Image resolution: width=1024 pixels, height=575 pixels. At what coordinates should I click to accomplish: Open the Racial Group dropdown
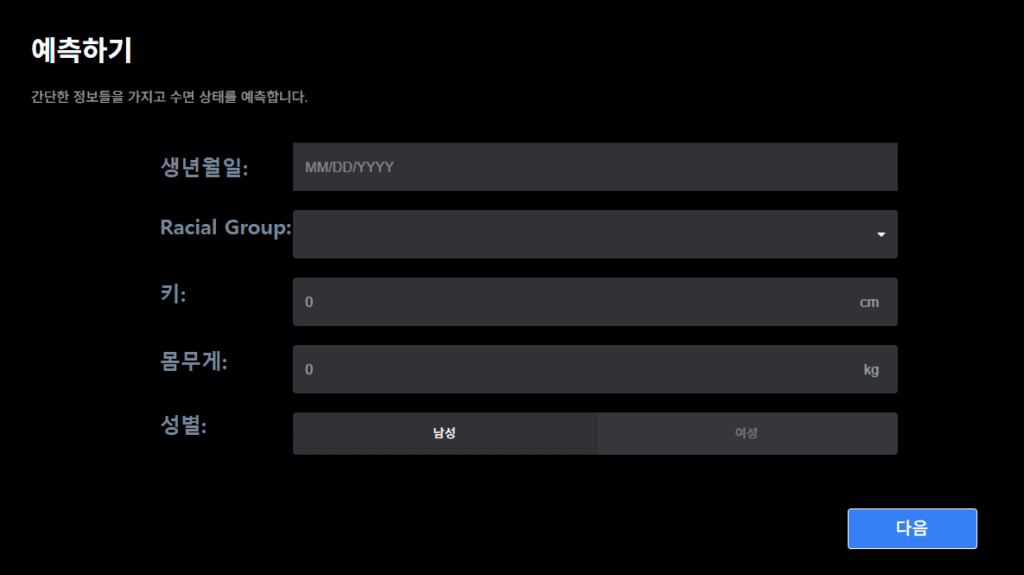coord(594,234)
